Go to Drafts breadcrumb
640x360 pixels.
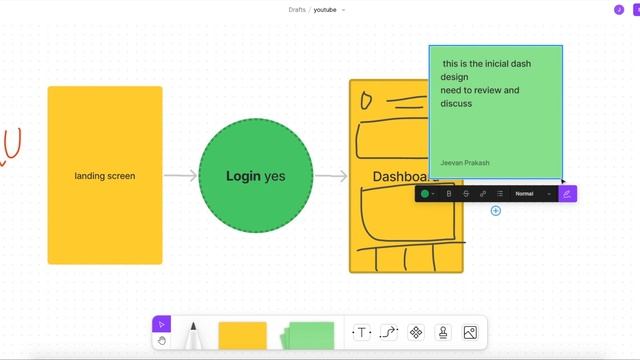point(297,10)
